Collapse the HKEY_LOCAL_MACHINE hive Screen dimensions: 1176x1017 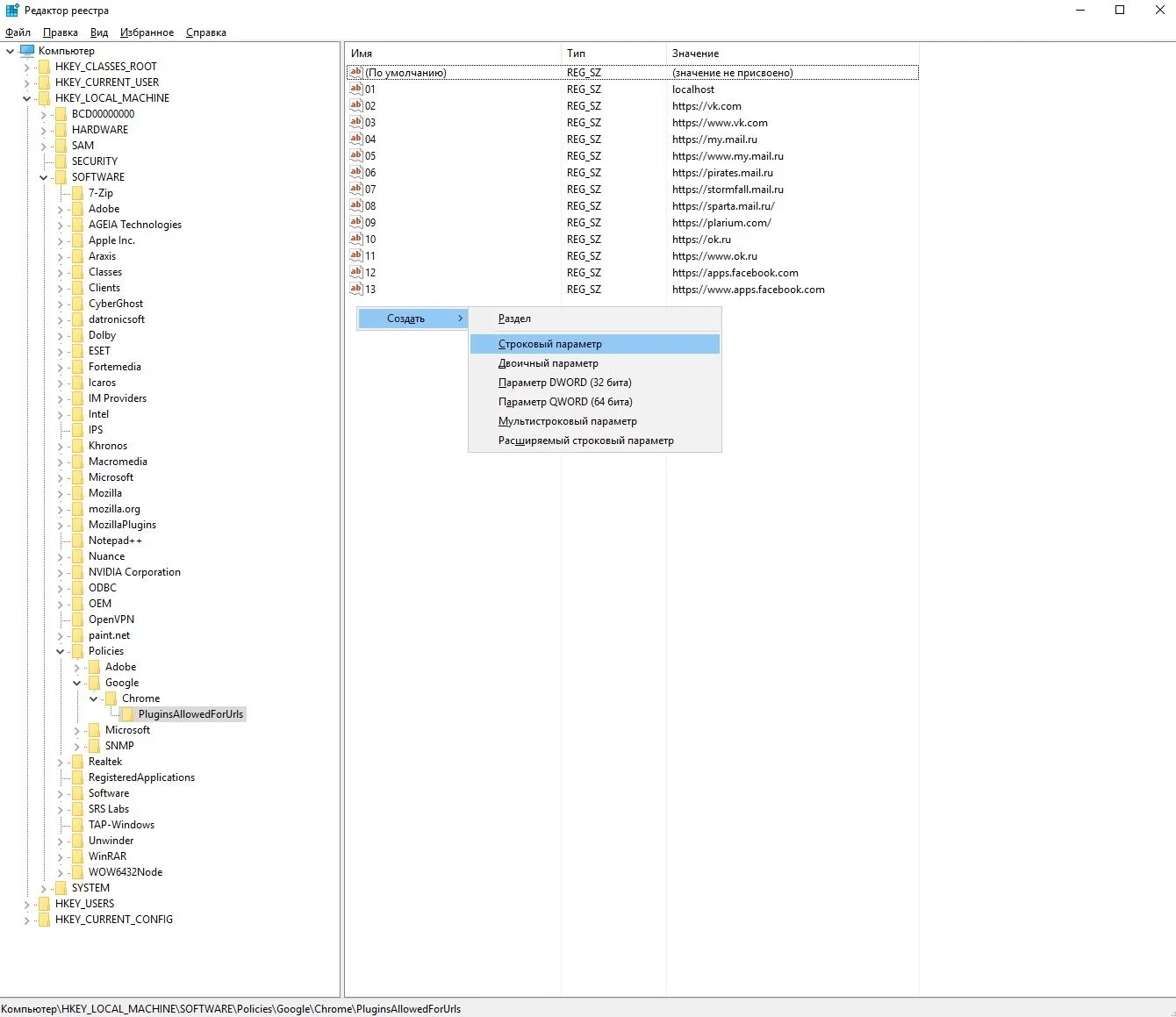click(26, 98)
